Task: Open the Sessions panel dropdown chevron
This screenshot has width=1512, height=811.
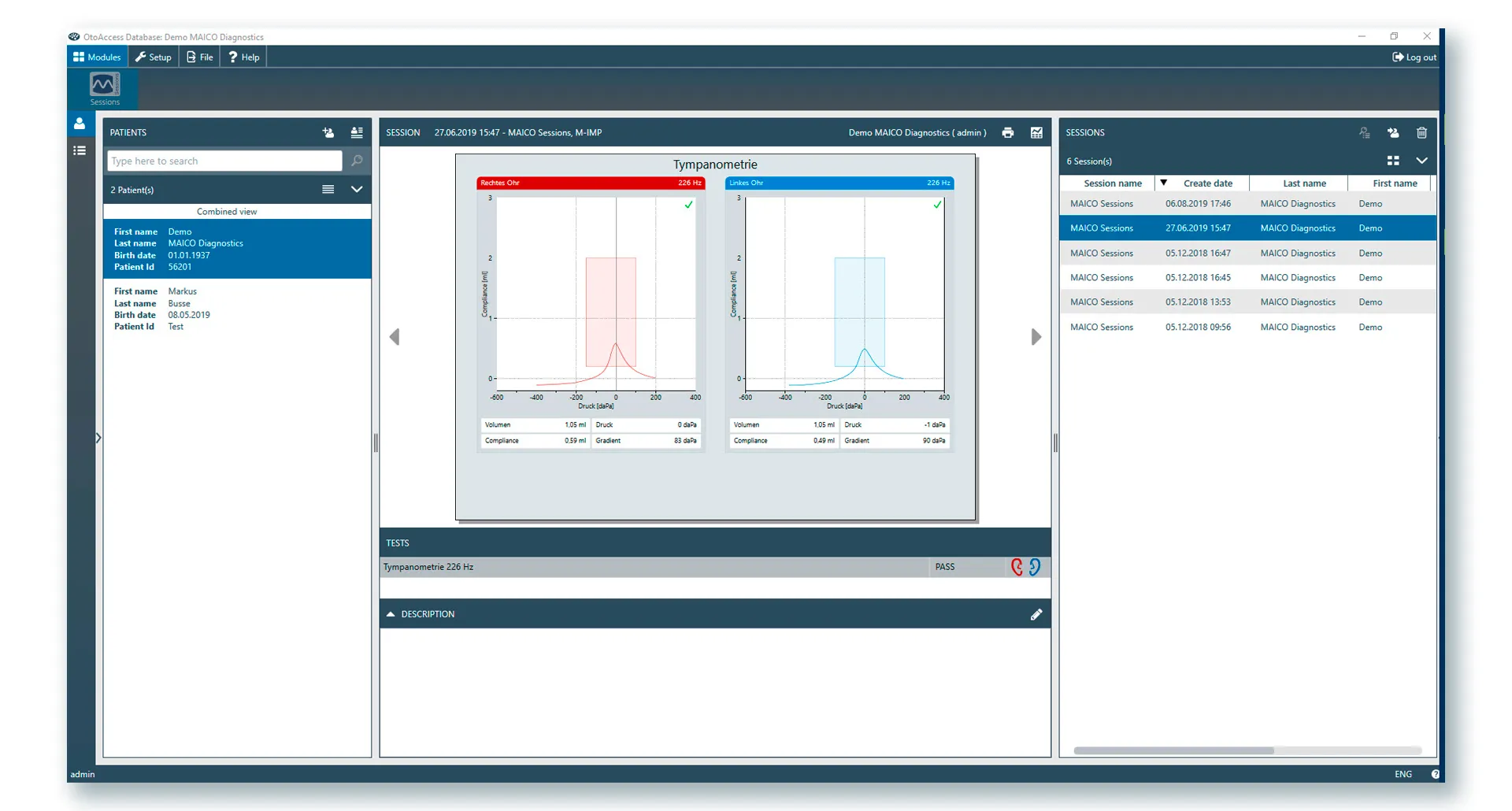Action: click(x=1423, y=160)
